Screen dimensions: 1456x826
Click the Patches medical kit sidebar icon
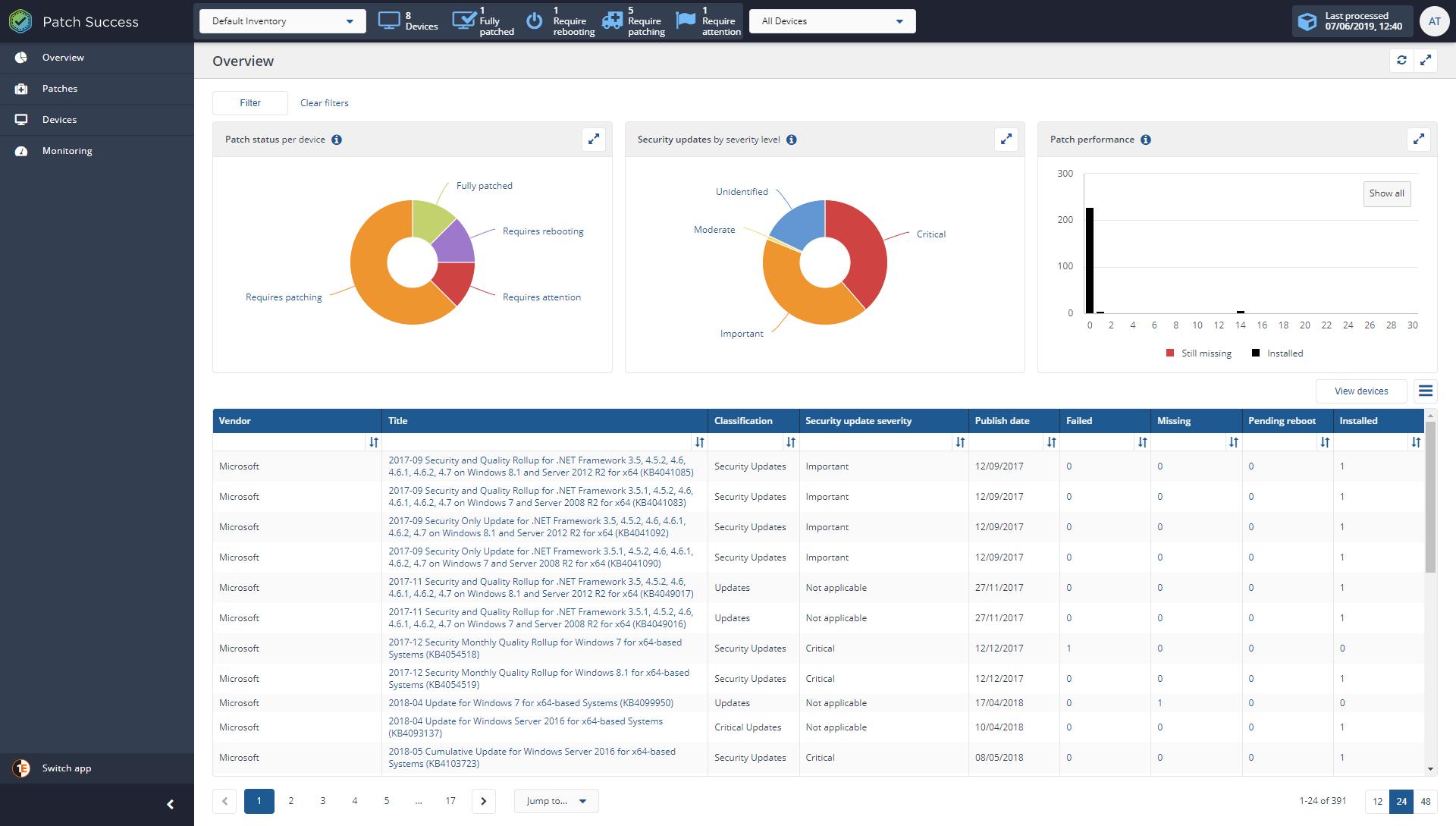click(21, 89)
